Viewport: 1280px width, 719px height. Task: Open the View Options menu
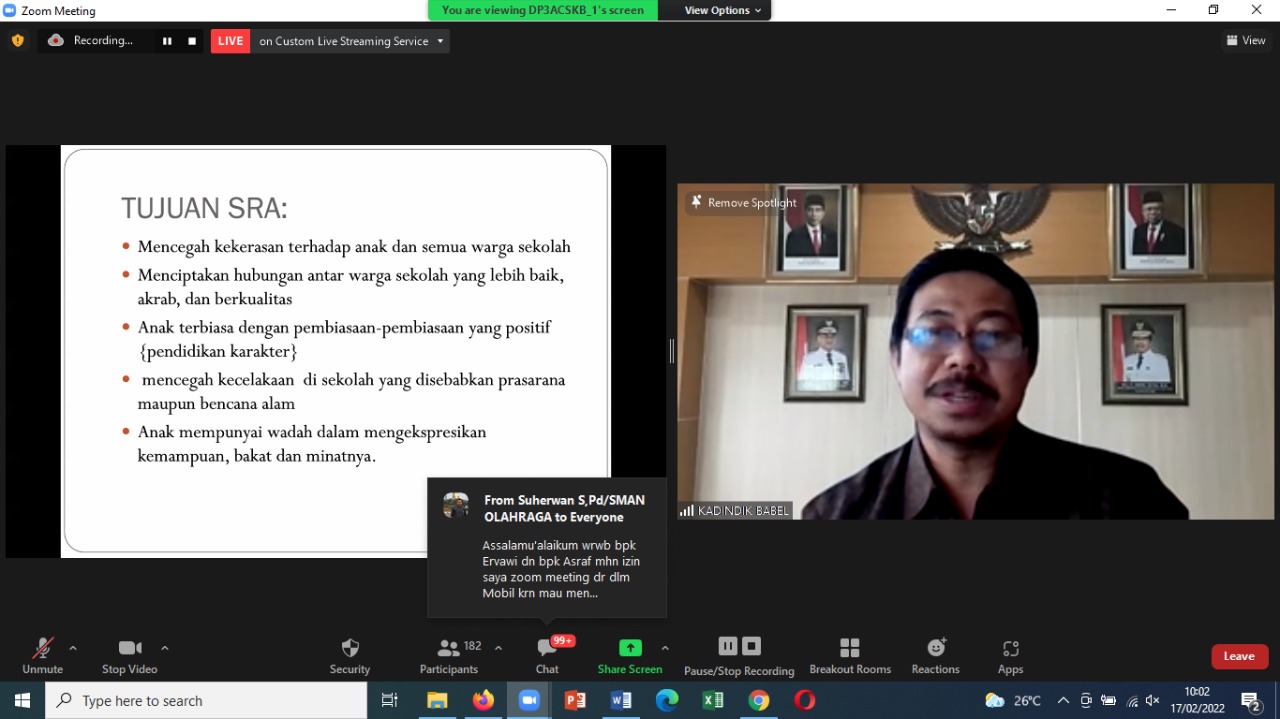pyautogui.click(x=722, y=10)
